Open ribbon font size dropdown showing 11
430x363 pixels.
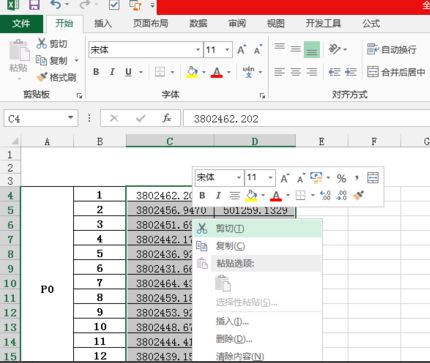227,50
